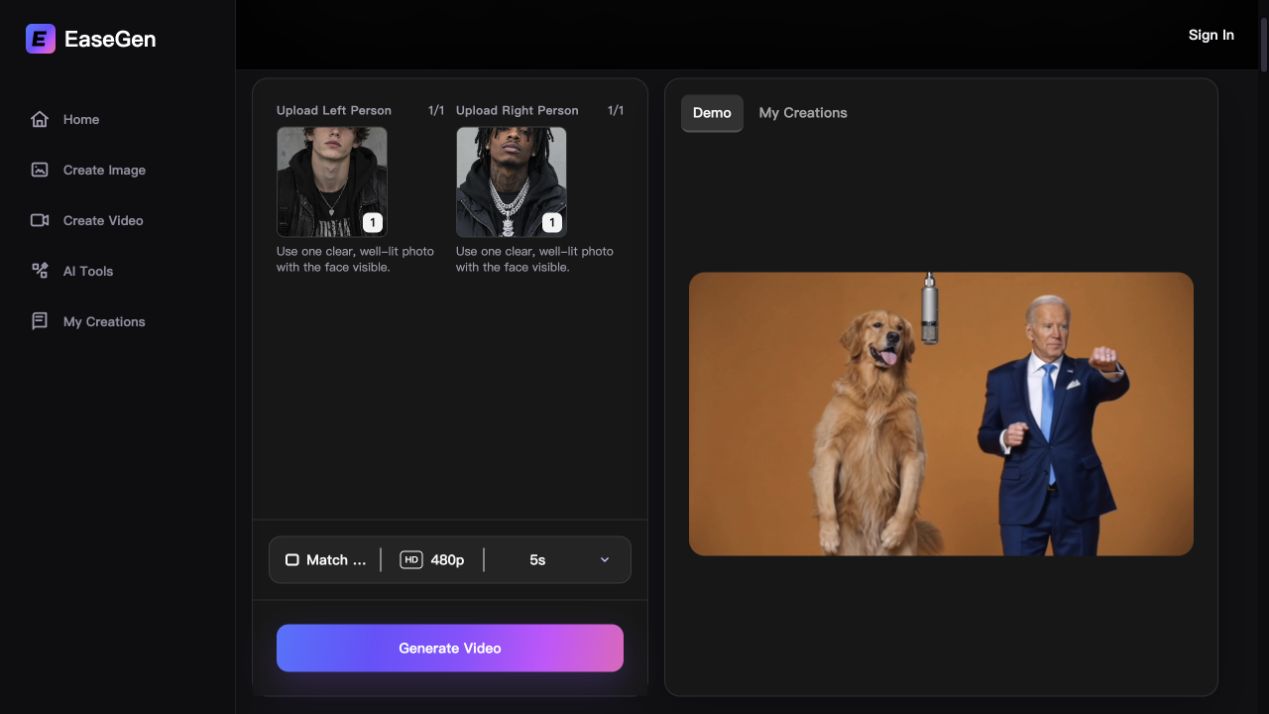1269x714 pixels.
Task: Toggle the Match checkbox
Action: coord(292,560)
